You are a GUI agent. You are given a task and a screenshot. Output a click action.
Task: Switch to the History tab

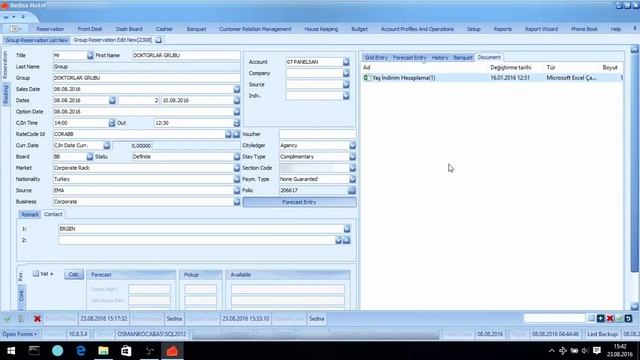(440, 58)
